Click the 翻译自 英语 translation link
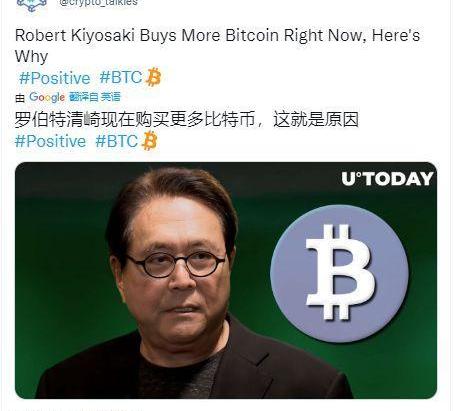This screenshot has width=453, height=411. coord(95,97)
